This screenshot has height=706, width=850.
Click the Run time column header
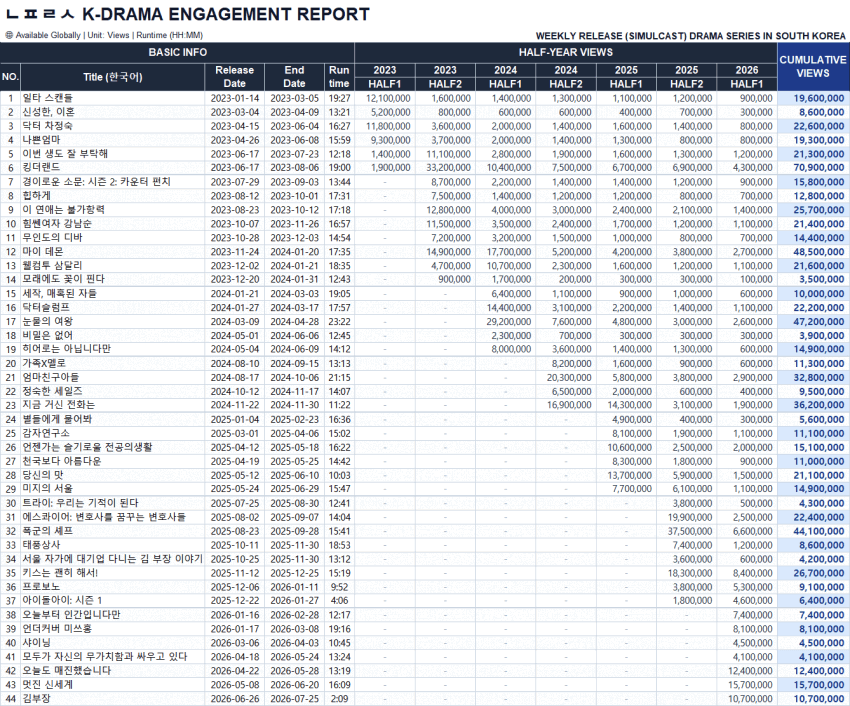click(x=339, y=77)
